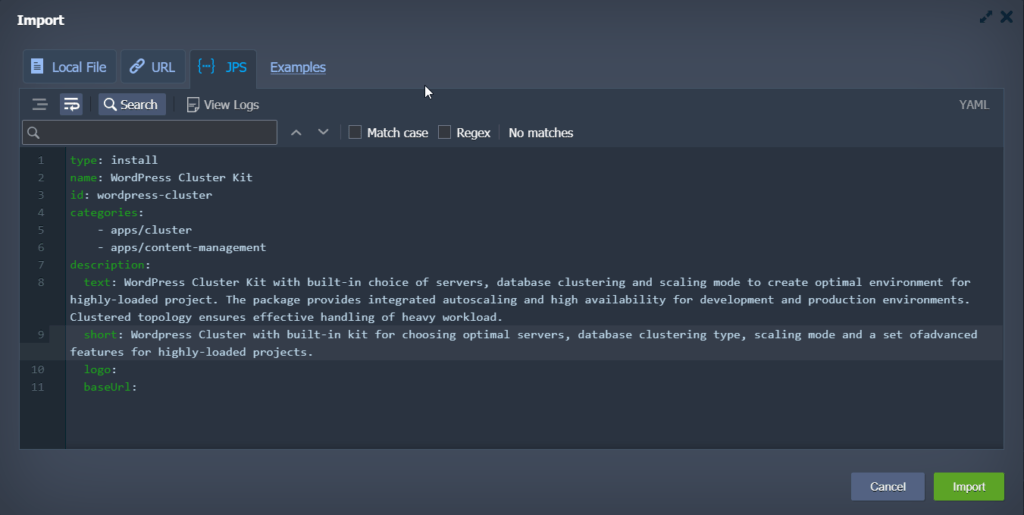Screen dimensions: 1024x515
Task: Maximize the Import dialog with the expand icon
Action: (986, 18)
